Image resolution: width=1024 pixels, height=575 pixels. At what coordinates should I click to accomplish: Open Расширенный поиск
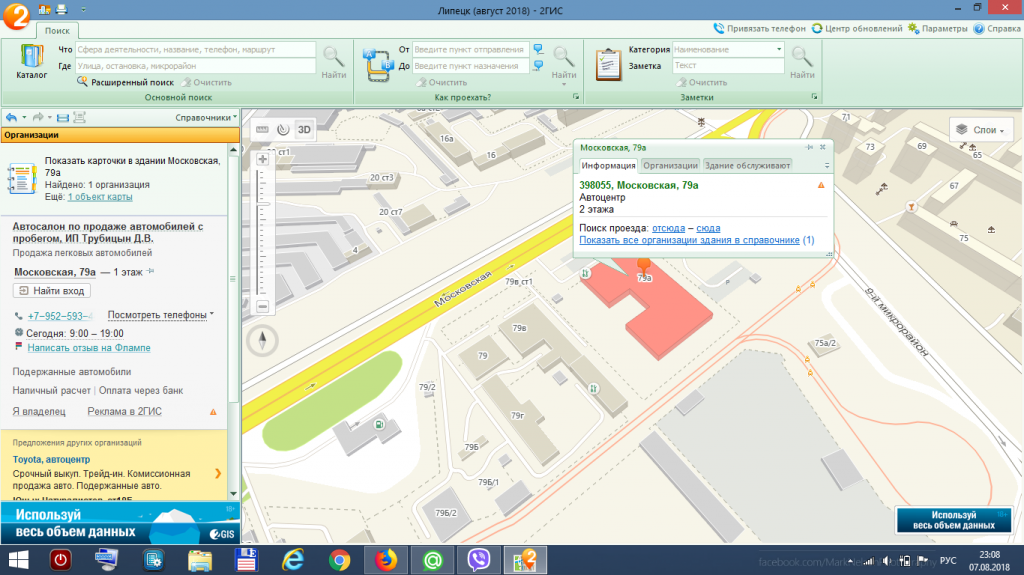125,82
